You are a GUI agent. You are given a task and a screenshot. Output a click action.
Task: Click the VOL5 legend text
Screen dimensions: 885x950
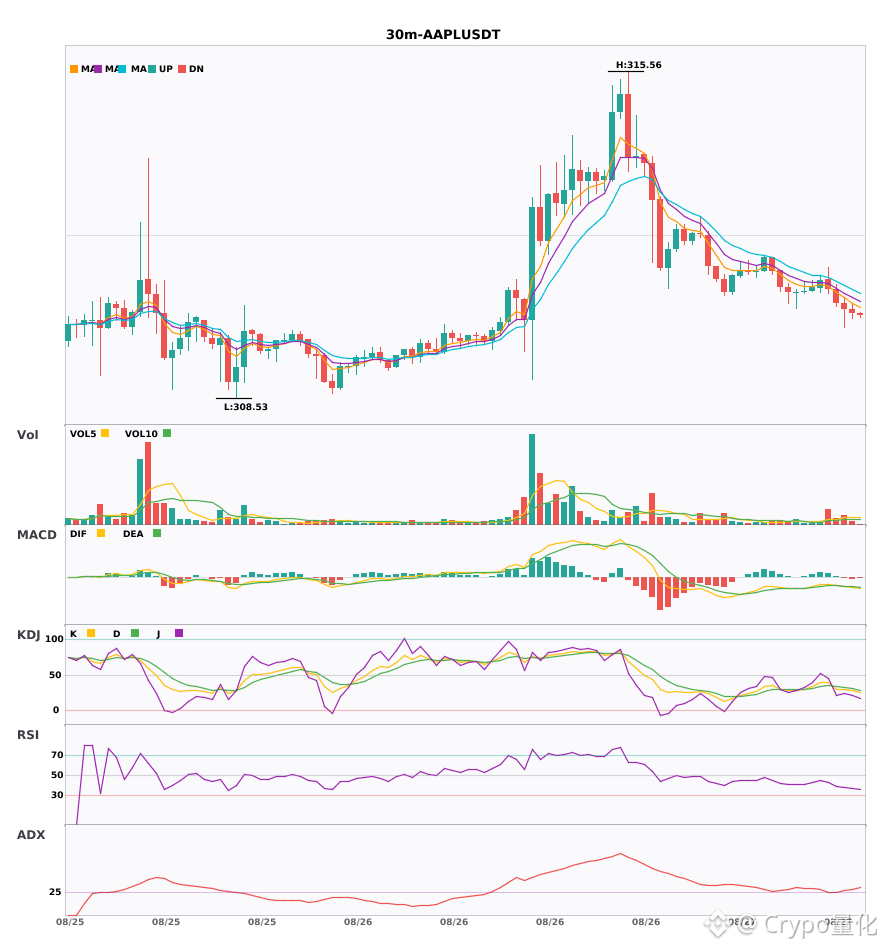click(83, 434)
